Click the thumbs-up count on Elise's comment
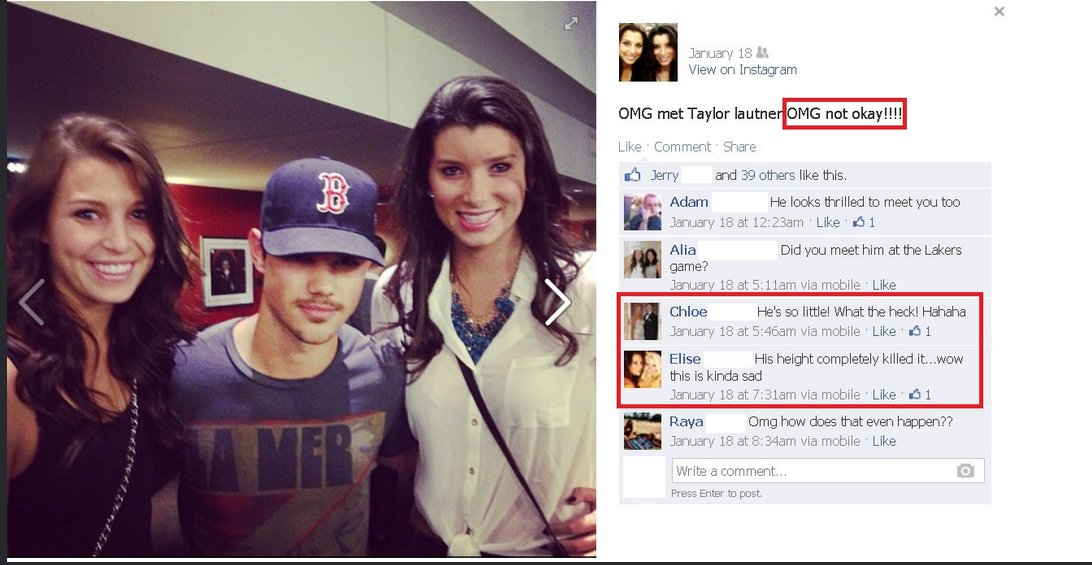1092x565 pixels. click(x=920, y=394)
